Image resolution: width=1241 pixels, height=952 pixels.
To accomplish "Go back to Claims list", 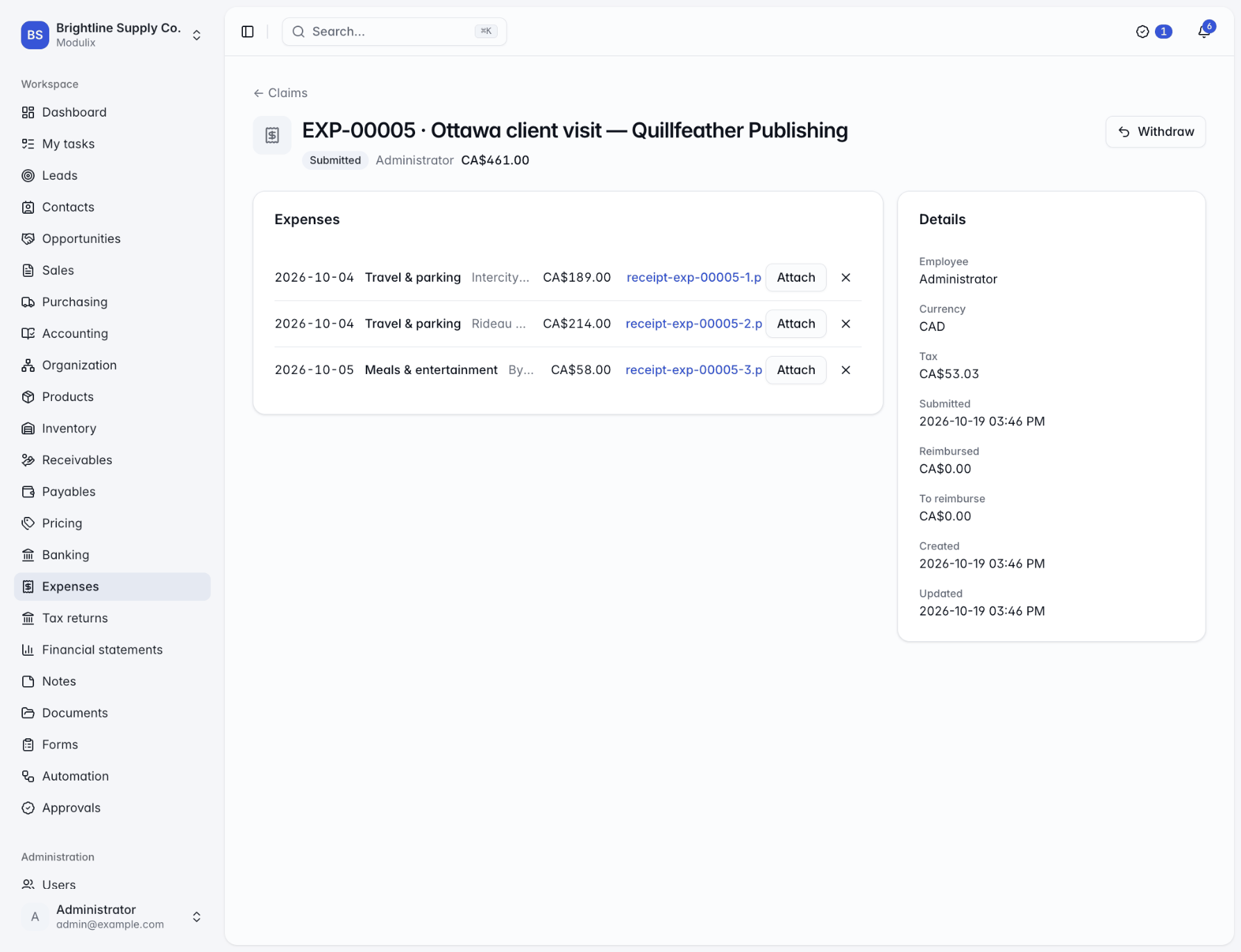I will click(280, 93).
